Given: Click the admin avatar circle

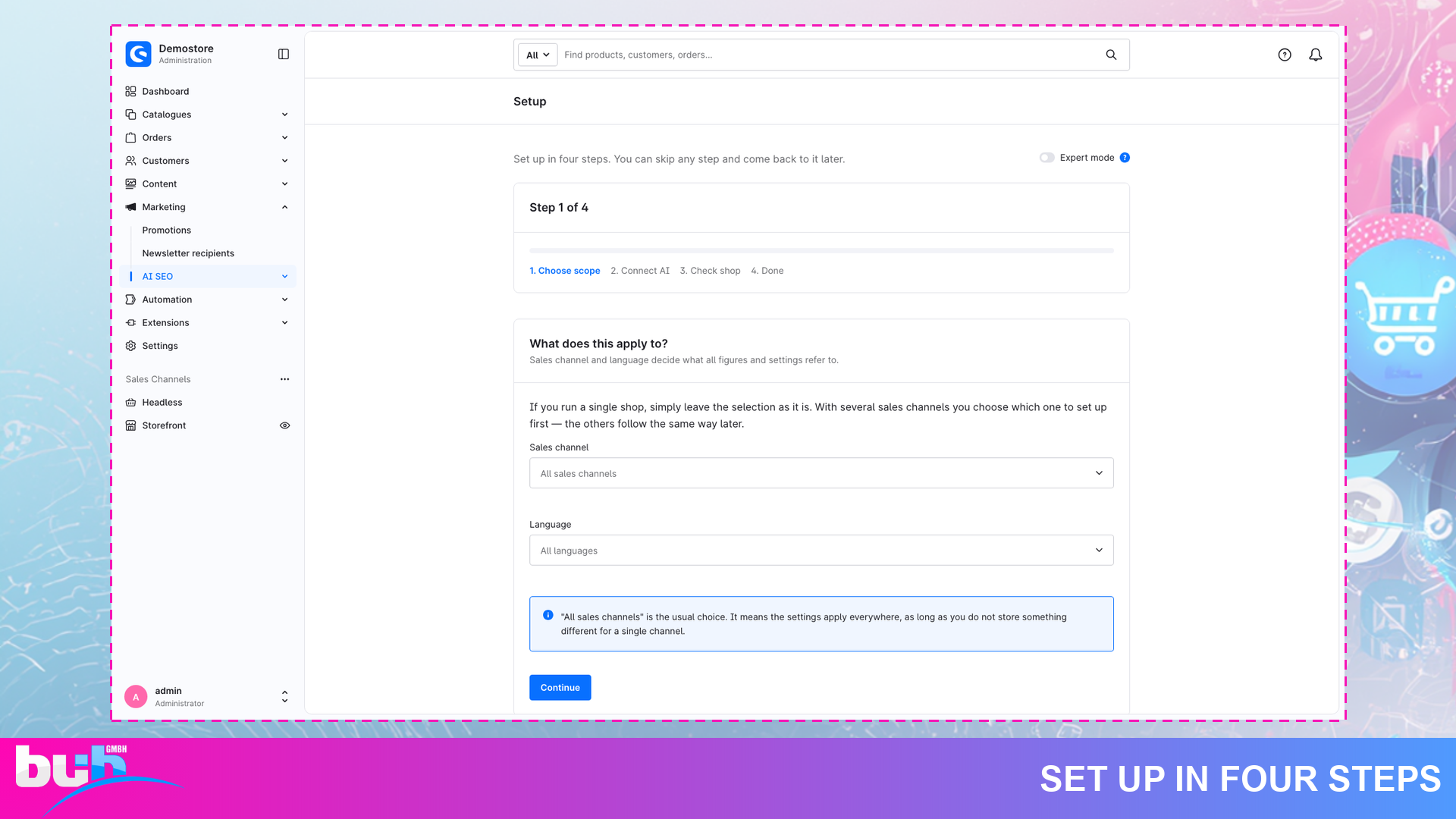Looking at the screenshot, I should pyautogui.click(x=136, y=697).
